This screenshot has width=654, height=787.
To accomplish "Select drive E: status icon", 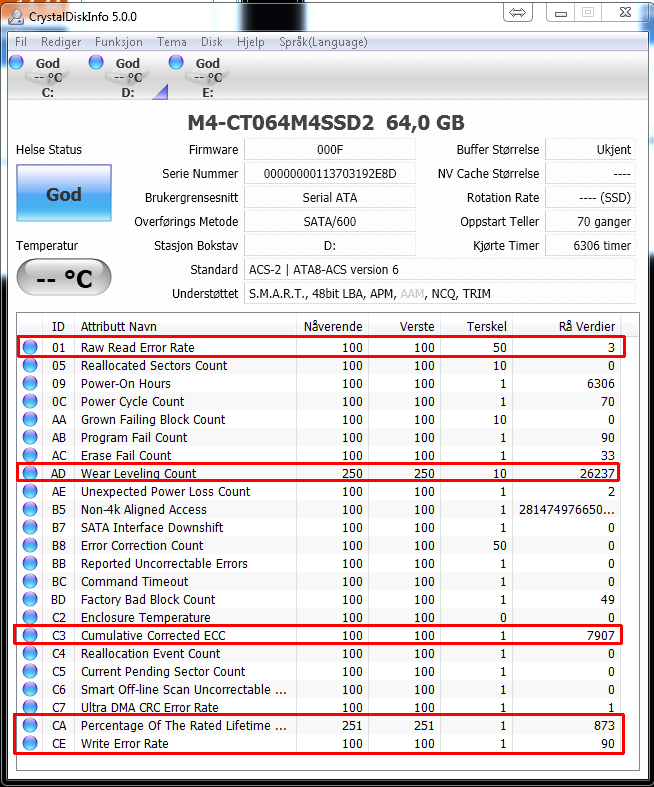I will click(176, 62).
